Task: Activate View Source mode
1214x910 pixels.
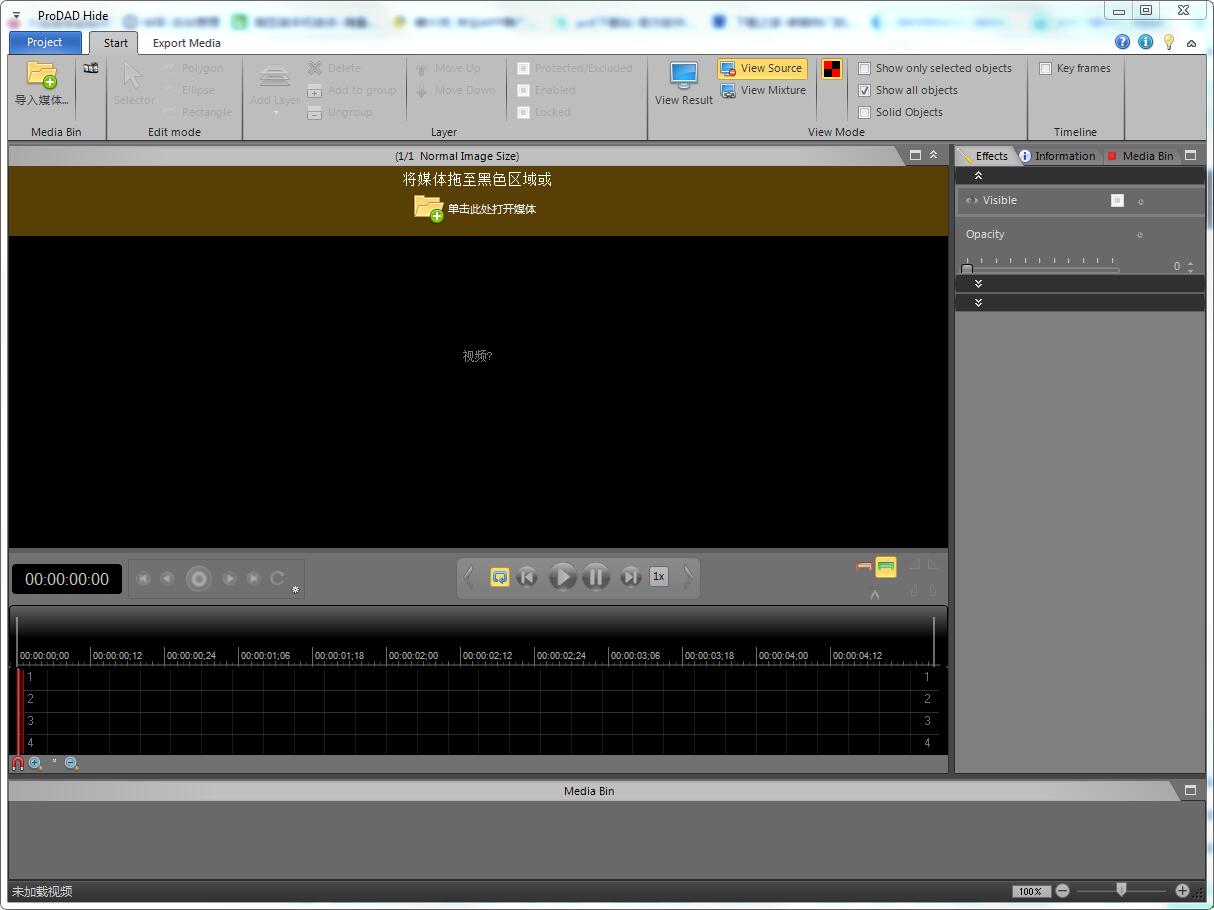Action: click(x=762, y=68)
